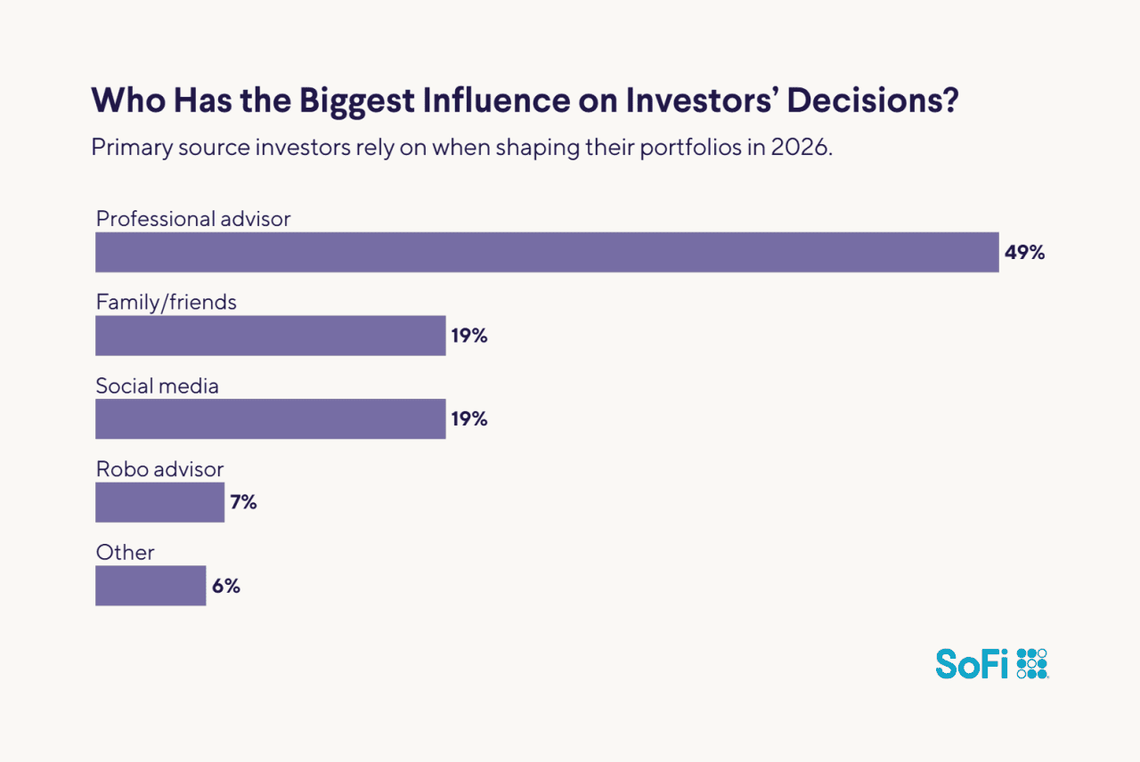Click the 6% value for Other
1140x762 pixels.
[x=226, y=586]
